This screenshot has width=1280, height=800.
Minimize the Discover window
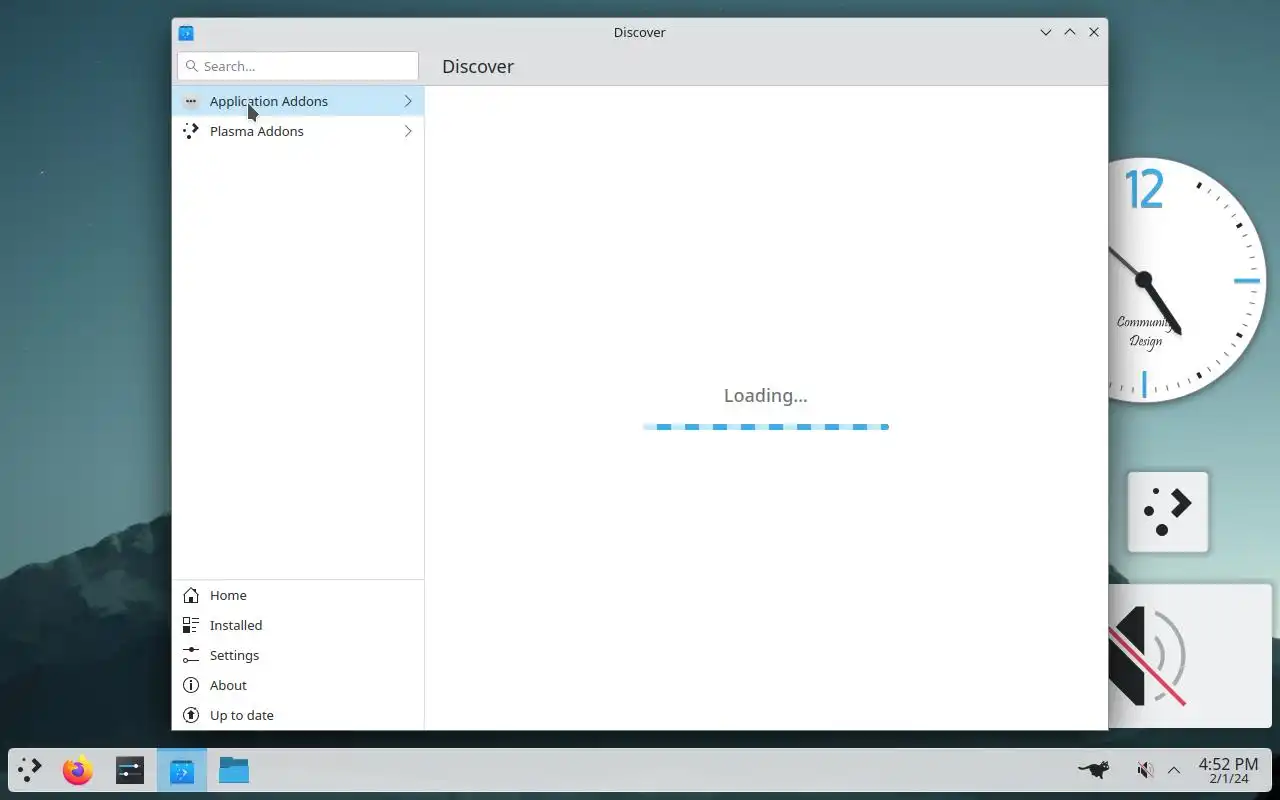click(1046, 32)
